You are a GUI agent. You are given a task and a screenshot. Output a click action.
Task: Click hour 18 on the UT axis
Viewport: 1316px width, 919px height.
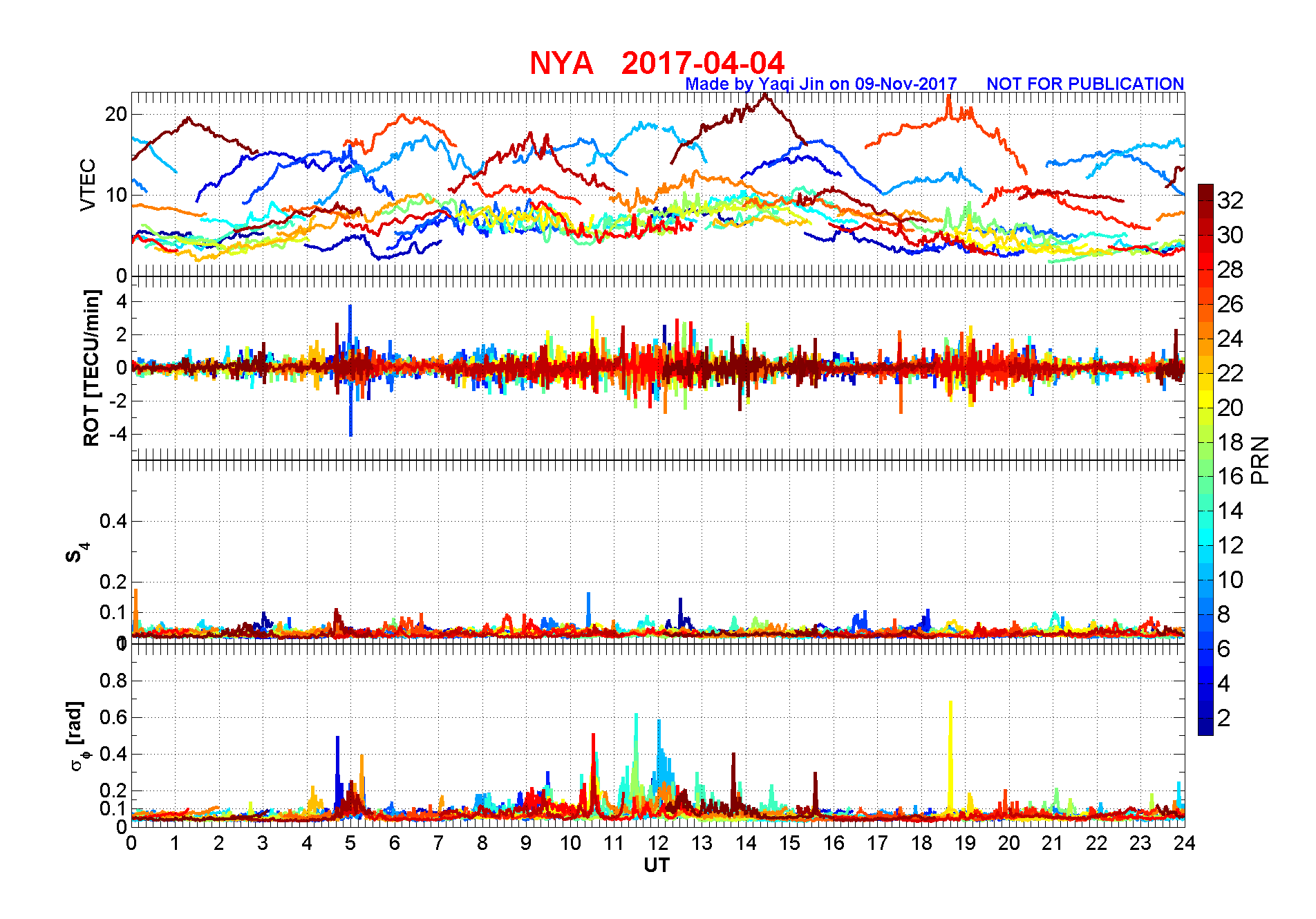coord(921,843)
